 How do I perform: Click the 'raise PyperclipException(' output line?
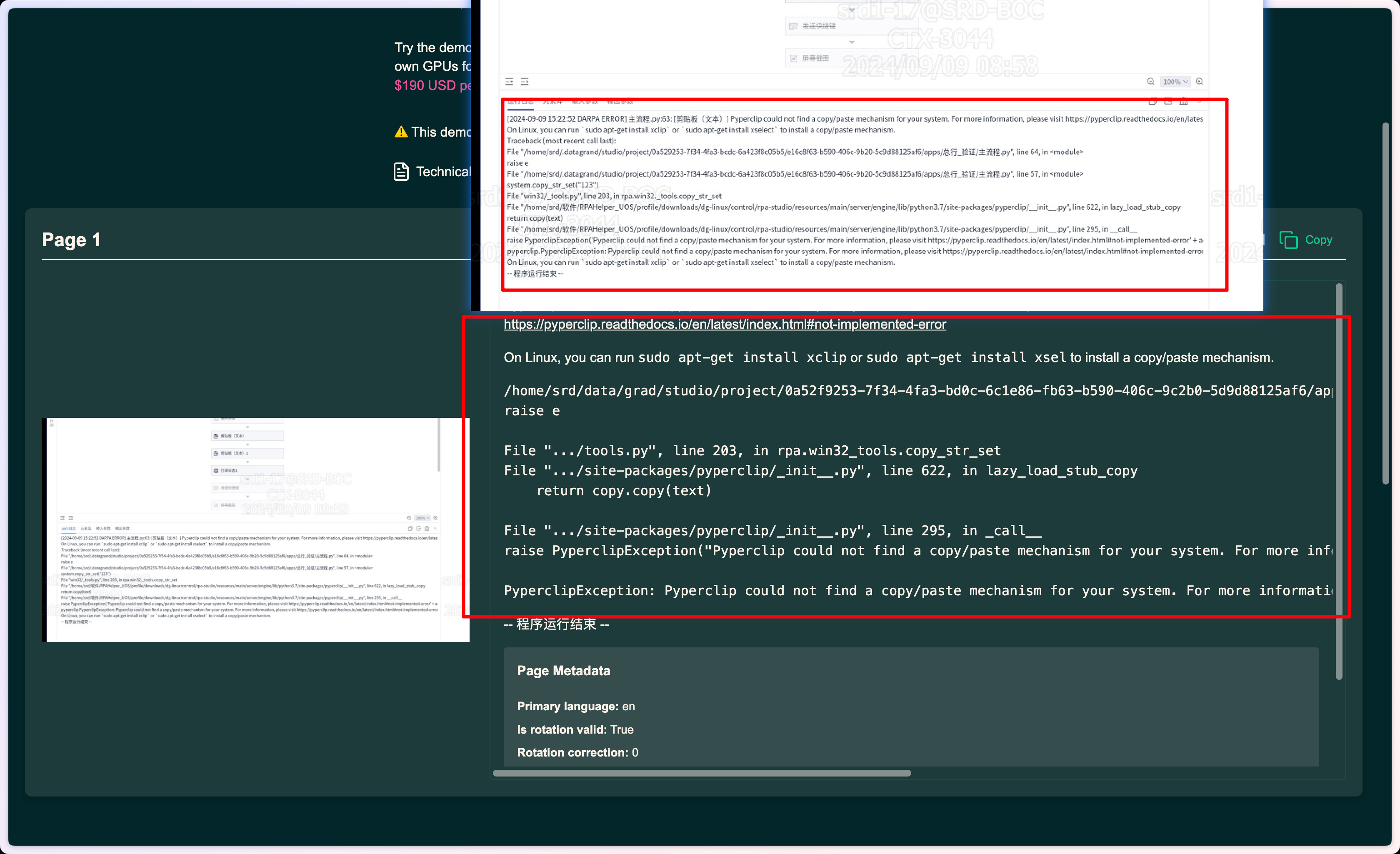tap(918, 551)
